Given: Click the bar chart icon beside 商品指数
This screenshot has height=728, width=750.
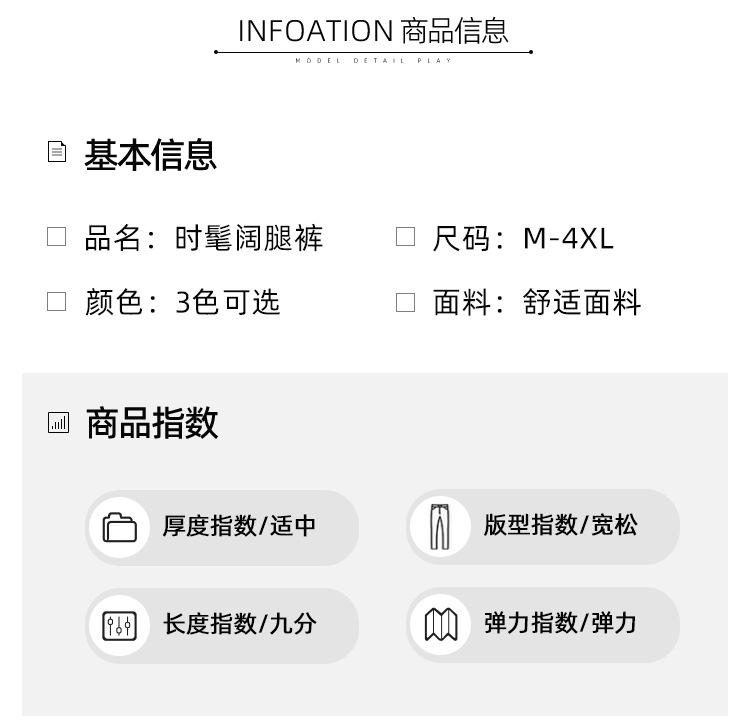Looking at the screenshot, I should click(58, 422).
